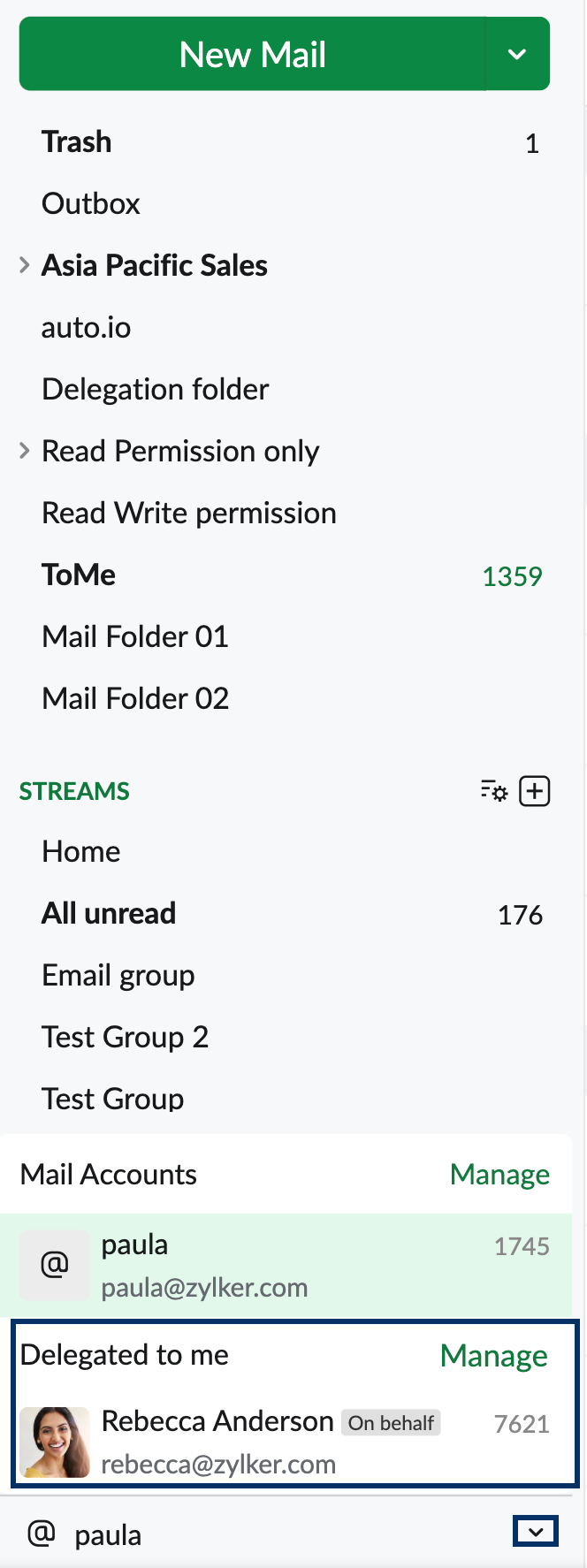Viewport: 587px width, 1568px height.
Task: Open the Trash folder
Action: tap(77, 142)
